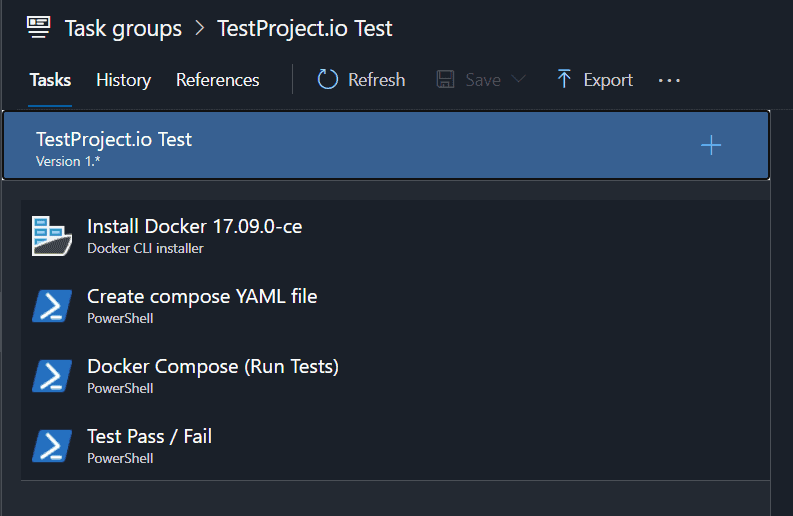Click the Task groups header icon
This screenshot has width=793, height=516.
[x=38, y=27]
